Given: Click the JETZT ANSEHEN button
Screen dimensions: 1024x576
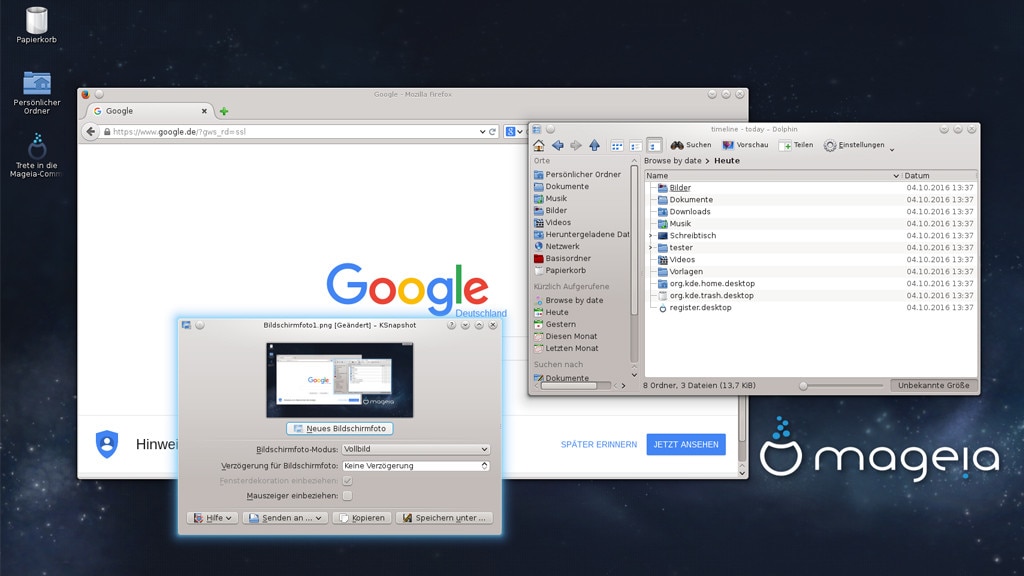Looking at the screenshot, I should pyautogui.click(x=686, y=444).
